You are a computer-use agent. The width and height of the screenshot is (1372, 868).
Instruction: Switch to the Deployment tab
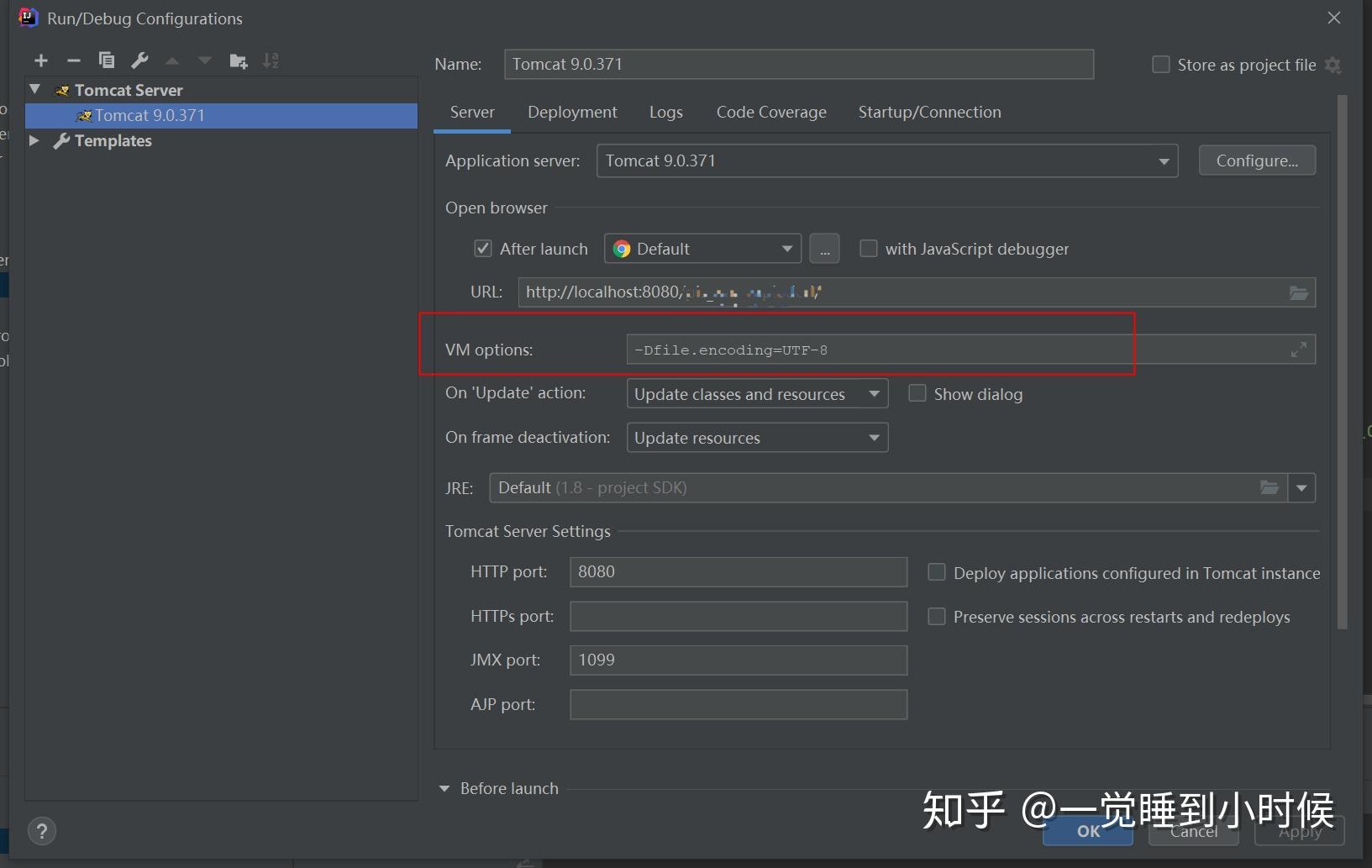(572, 112)
